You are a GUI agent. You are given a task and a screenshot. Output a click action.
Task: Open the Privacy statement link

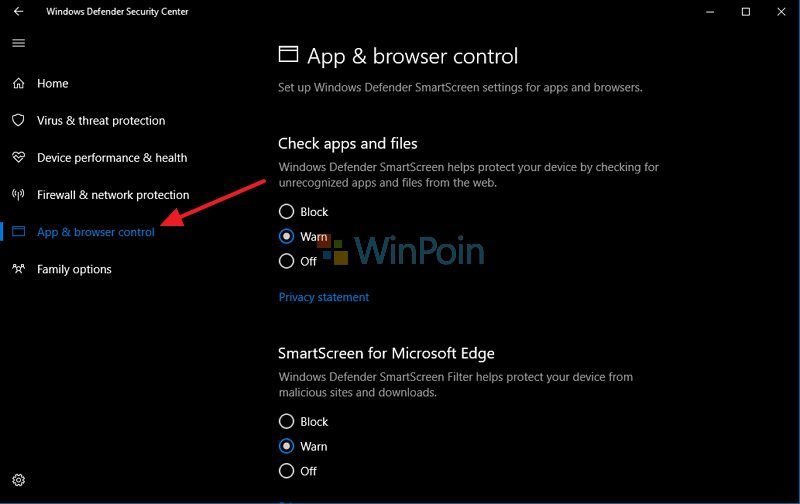[323, 297]
